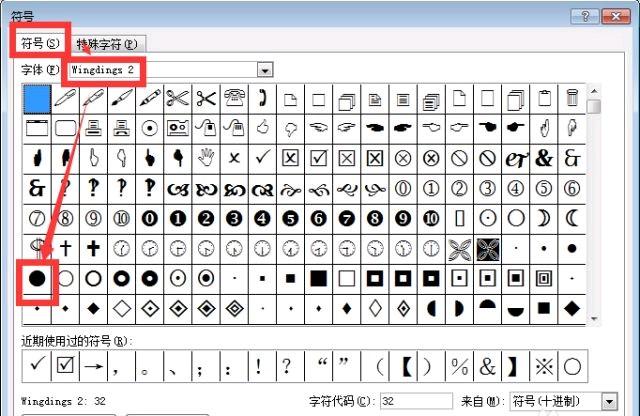The width and height of the screenshot is (640, 416).
Task: Choose the right arrow in recent symbols
Action: pos(94,366)
